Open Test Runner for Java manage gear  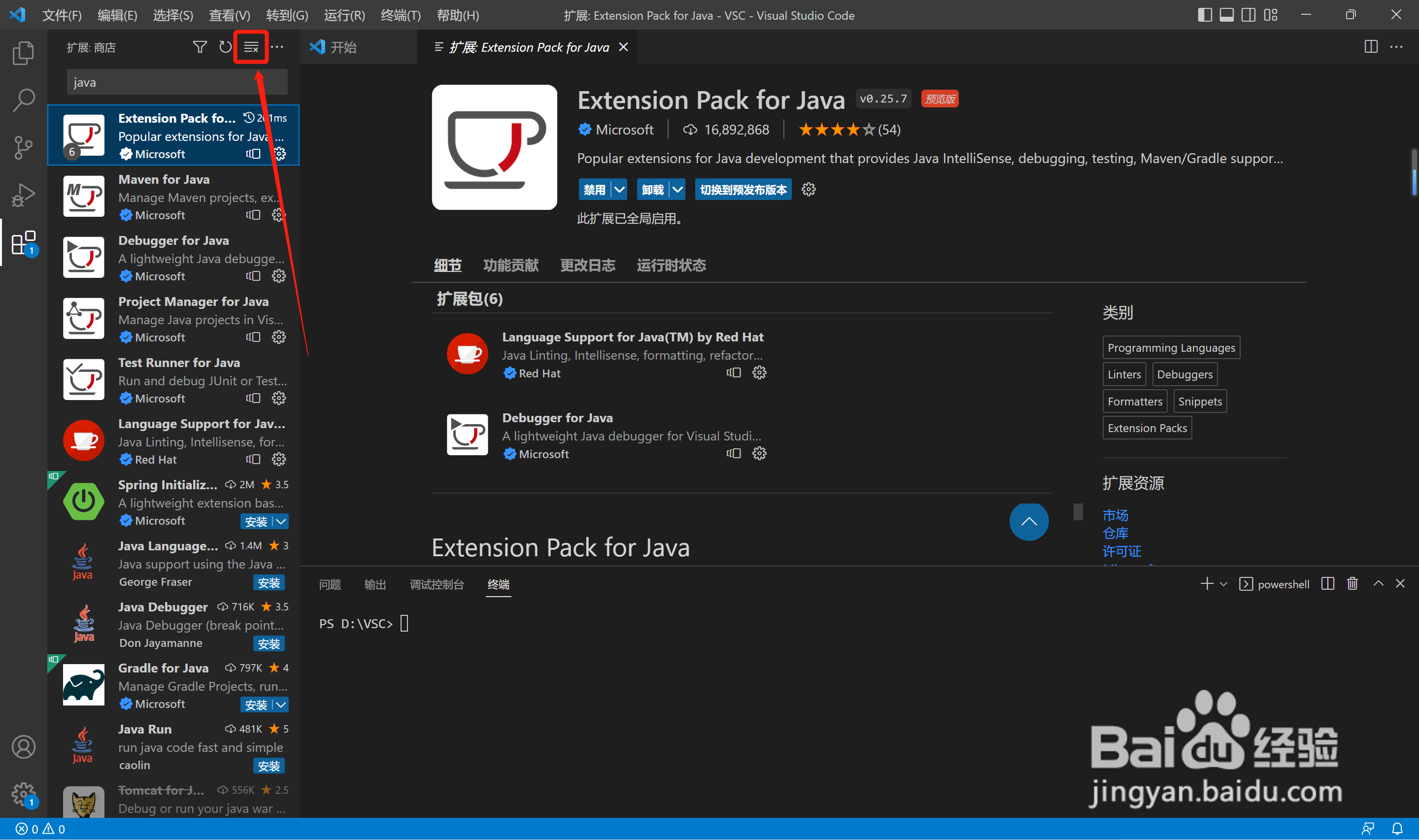pyautogui.click(x=278, y=399)
